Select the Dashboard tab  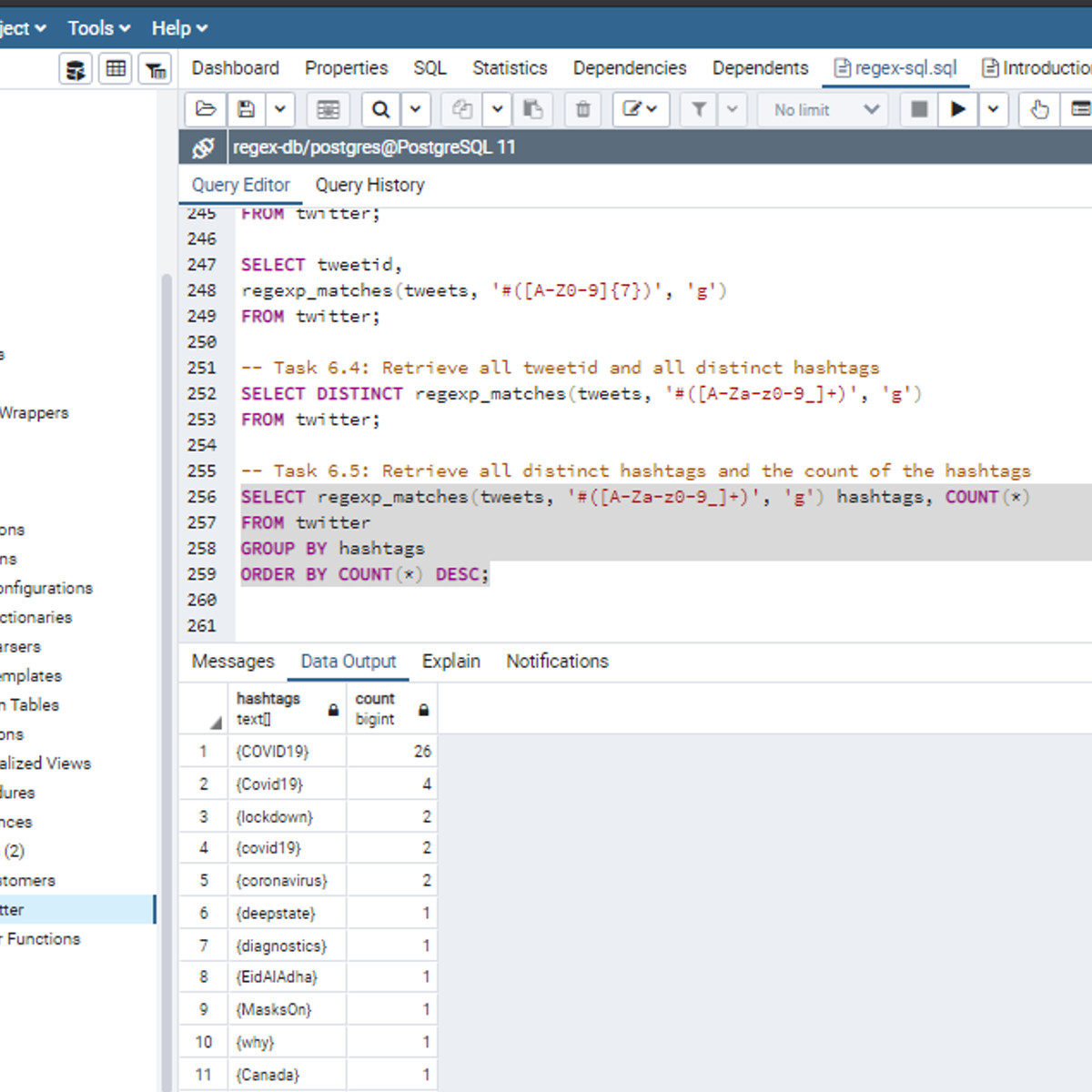235,68
